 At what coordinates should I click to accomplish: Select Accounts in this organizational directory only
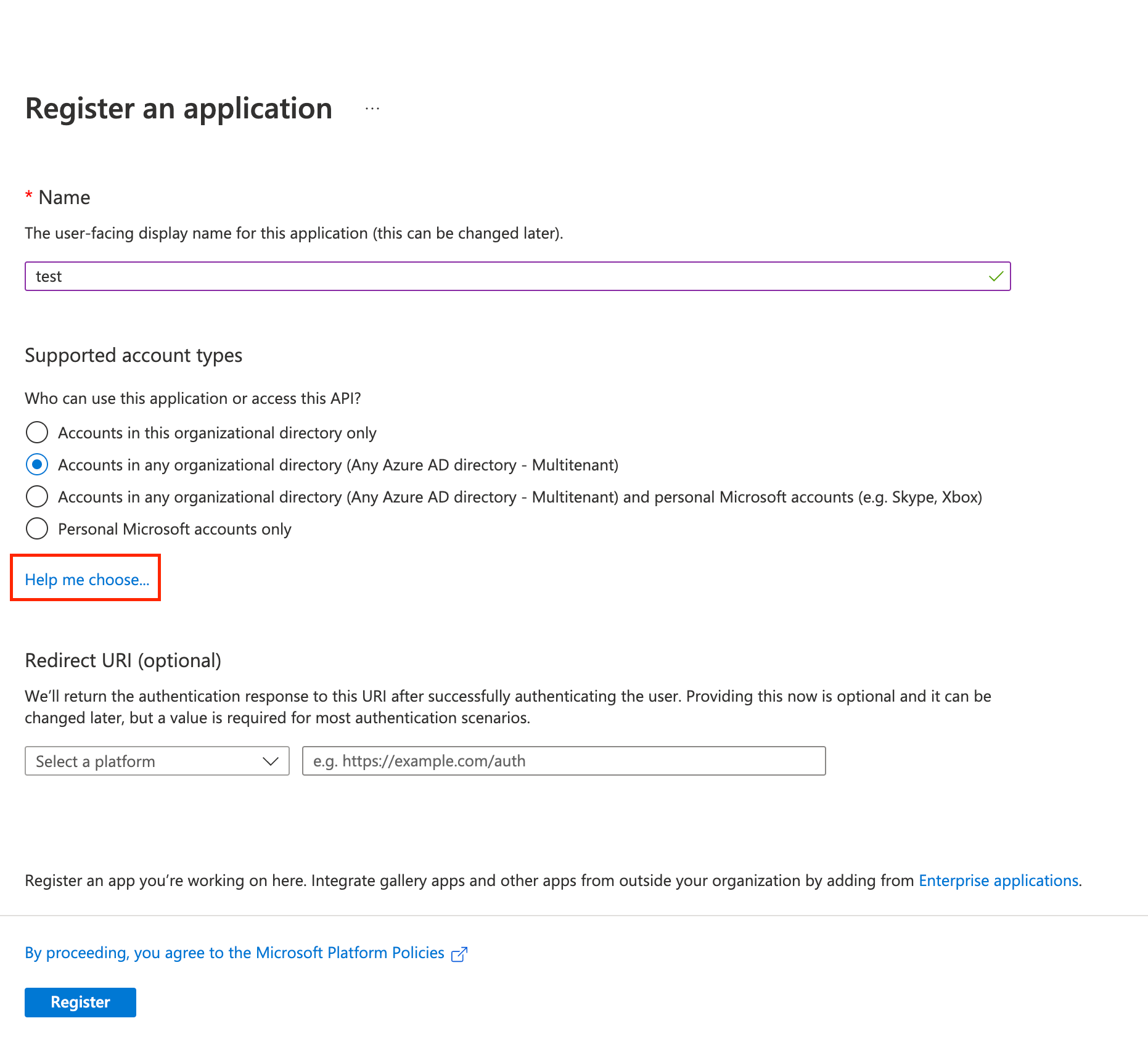coord(37,433)
